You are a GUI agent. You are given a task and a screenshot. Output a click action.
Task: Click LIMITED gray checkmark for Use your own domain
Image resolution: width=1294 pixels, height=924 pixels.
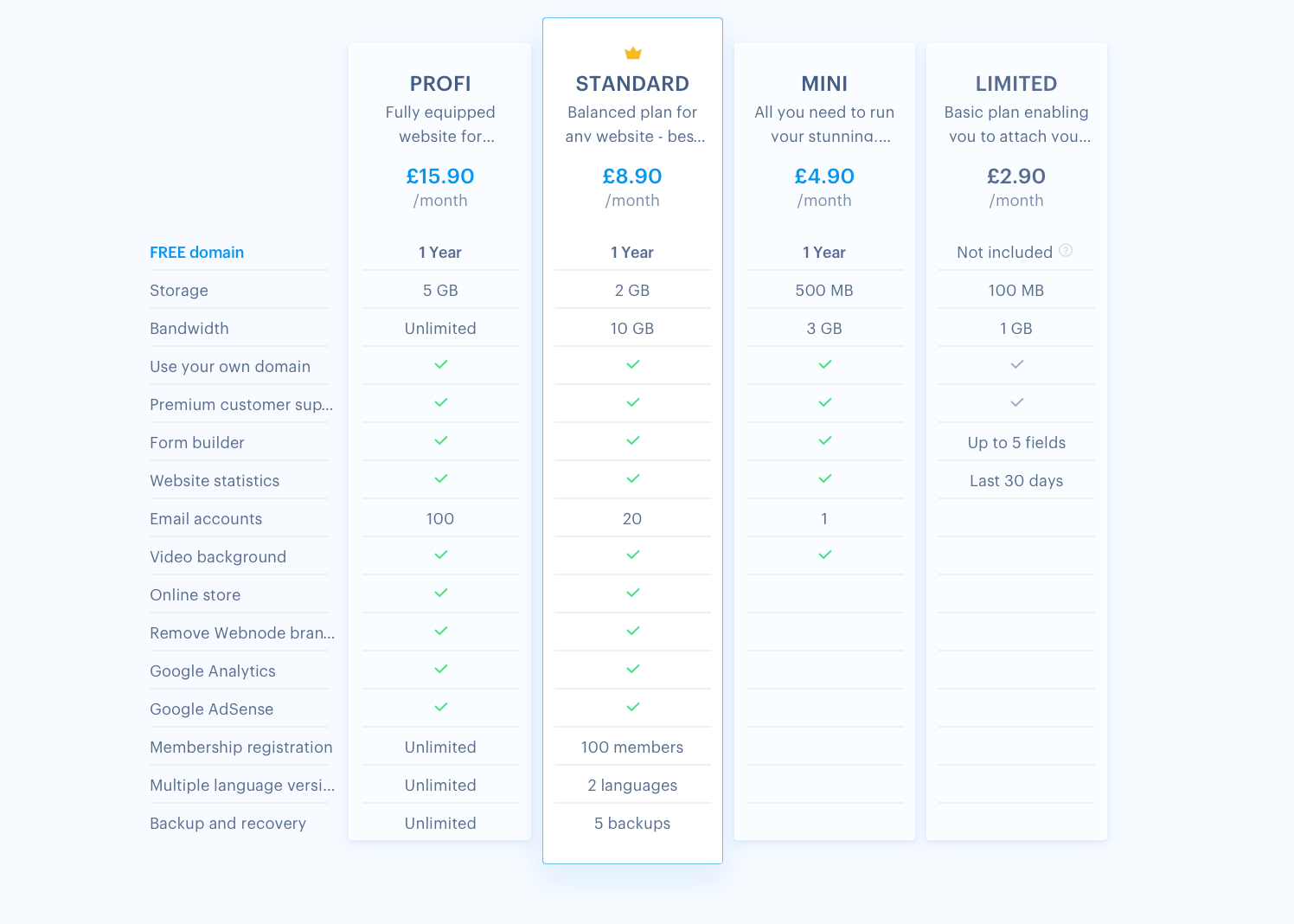click(x=1017, y=364)
